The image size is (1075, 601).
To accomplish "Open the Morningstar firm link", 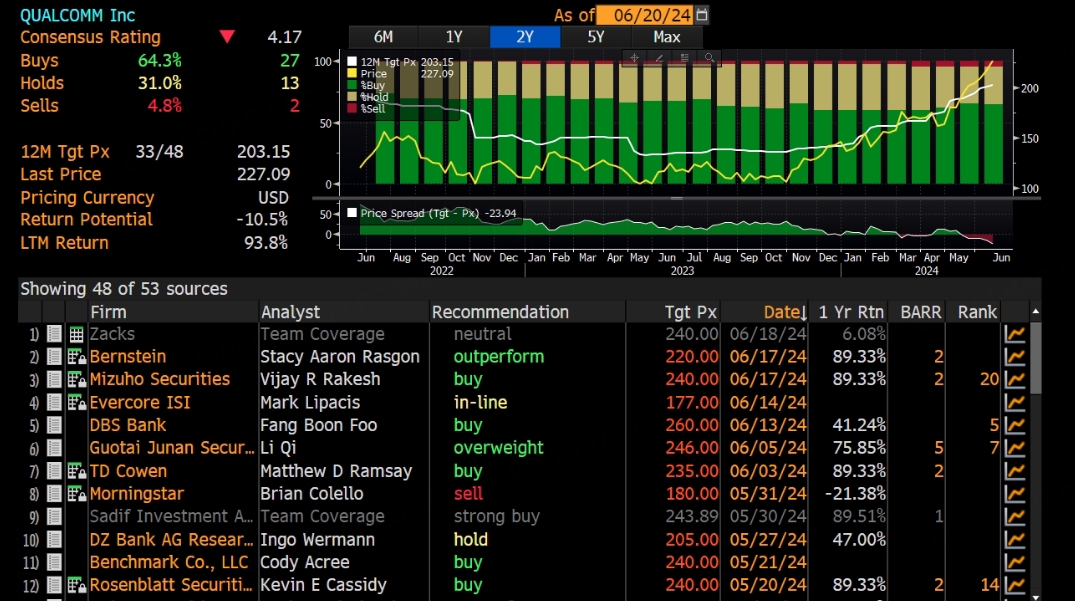I will (136, 494).
